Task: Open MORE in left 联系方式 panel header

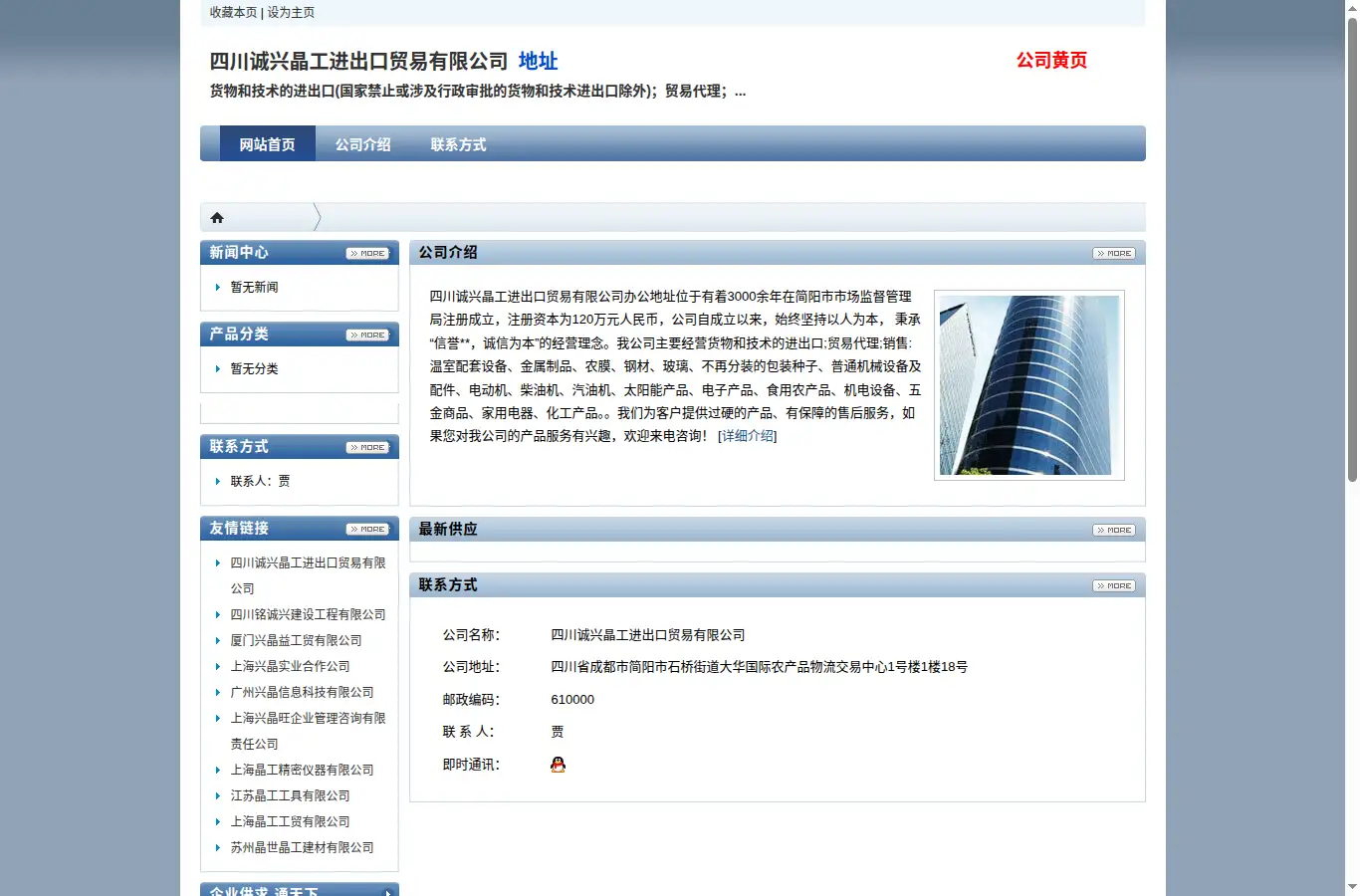Action: pos(367,448)
